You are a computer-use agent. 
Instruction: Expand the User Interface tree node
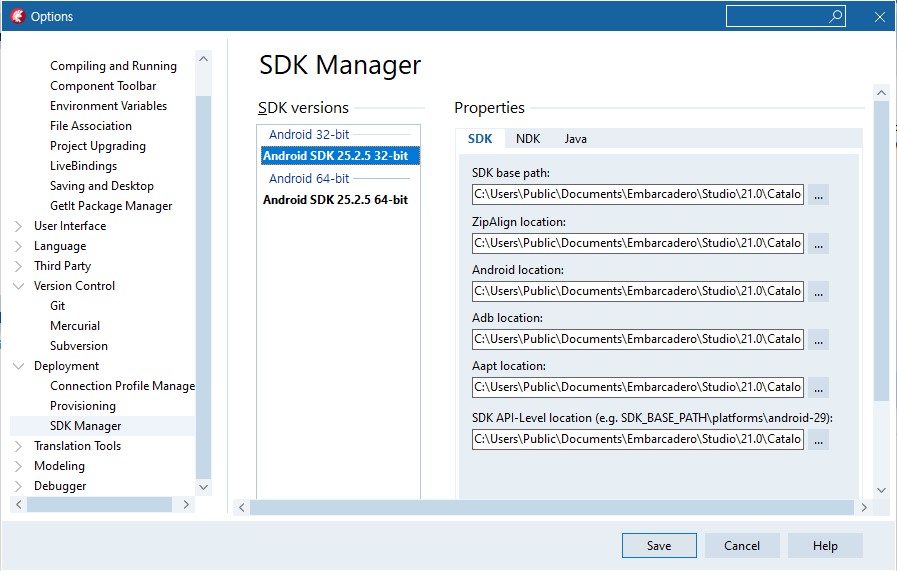pyautogui.click(x=19, y=226)
